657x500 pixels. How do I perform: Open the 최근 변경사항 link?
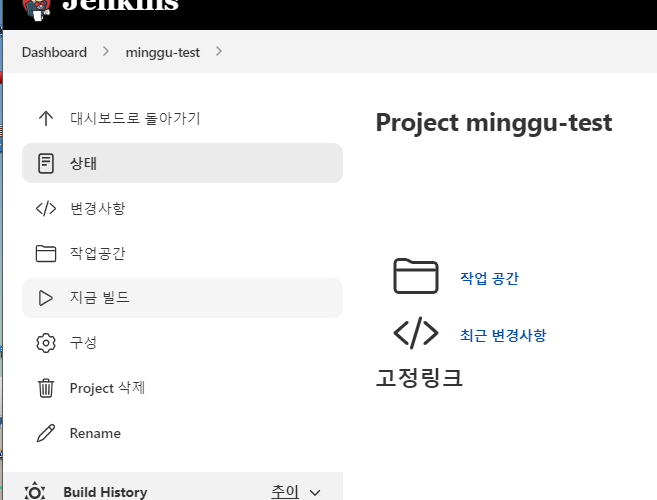point(503,335)
